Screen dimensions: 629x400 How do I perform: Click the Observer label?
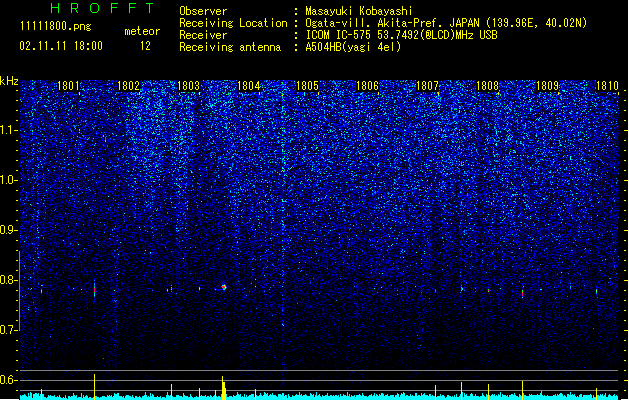203,11
